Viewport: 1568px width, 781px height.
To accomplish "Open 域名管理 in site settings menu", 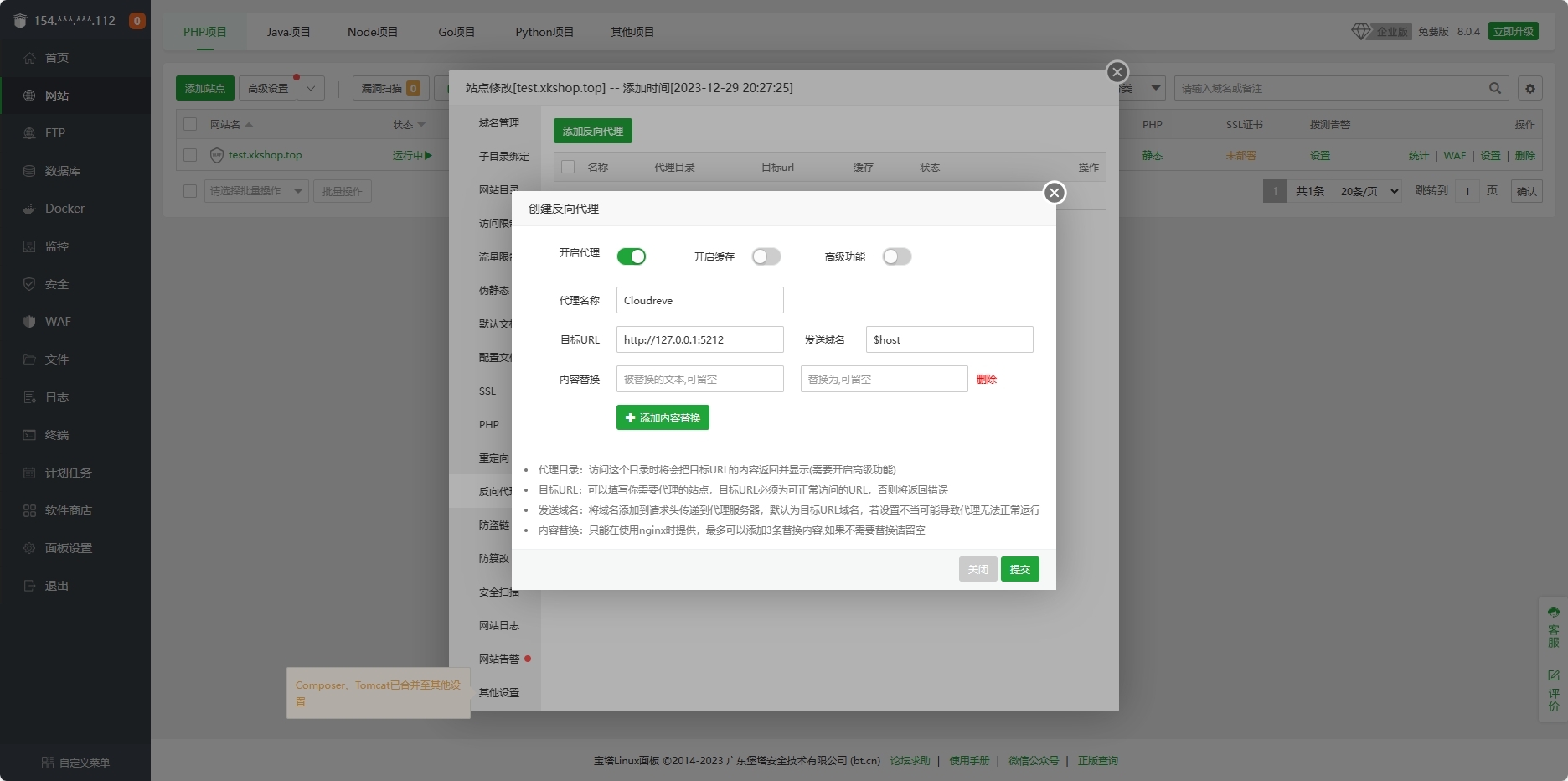I will click(499, 122).
